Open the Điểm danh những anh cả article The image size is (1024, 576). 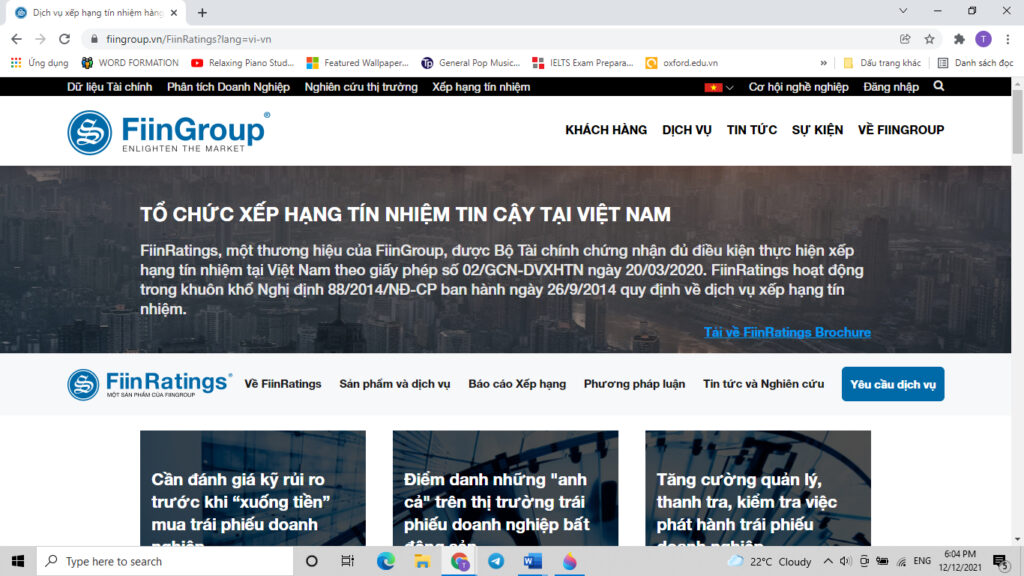click(x=505, y=488)
